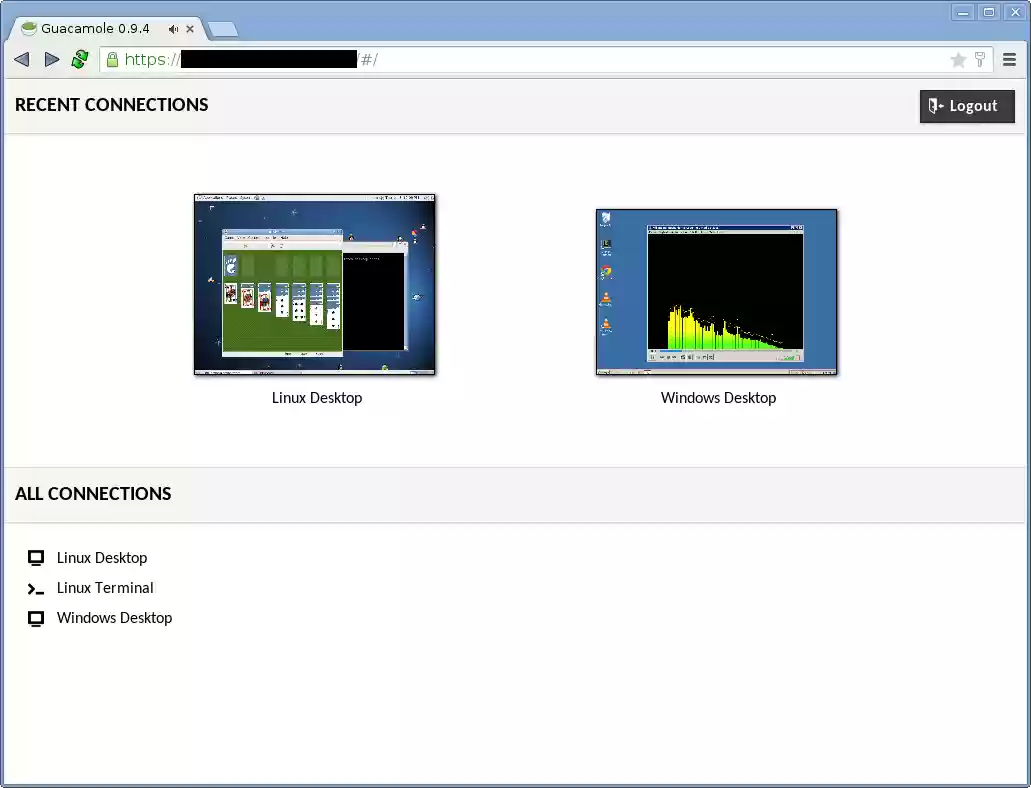Click the saved password key icon
This screenshot has height=788, width=1031.
tap(980, 60)
